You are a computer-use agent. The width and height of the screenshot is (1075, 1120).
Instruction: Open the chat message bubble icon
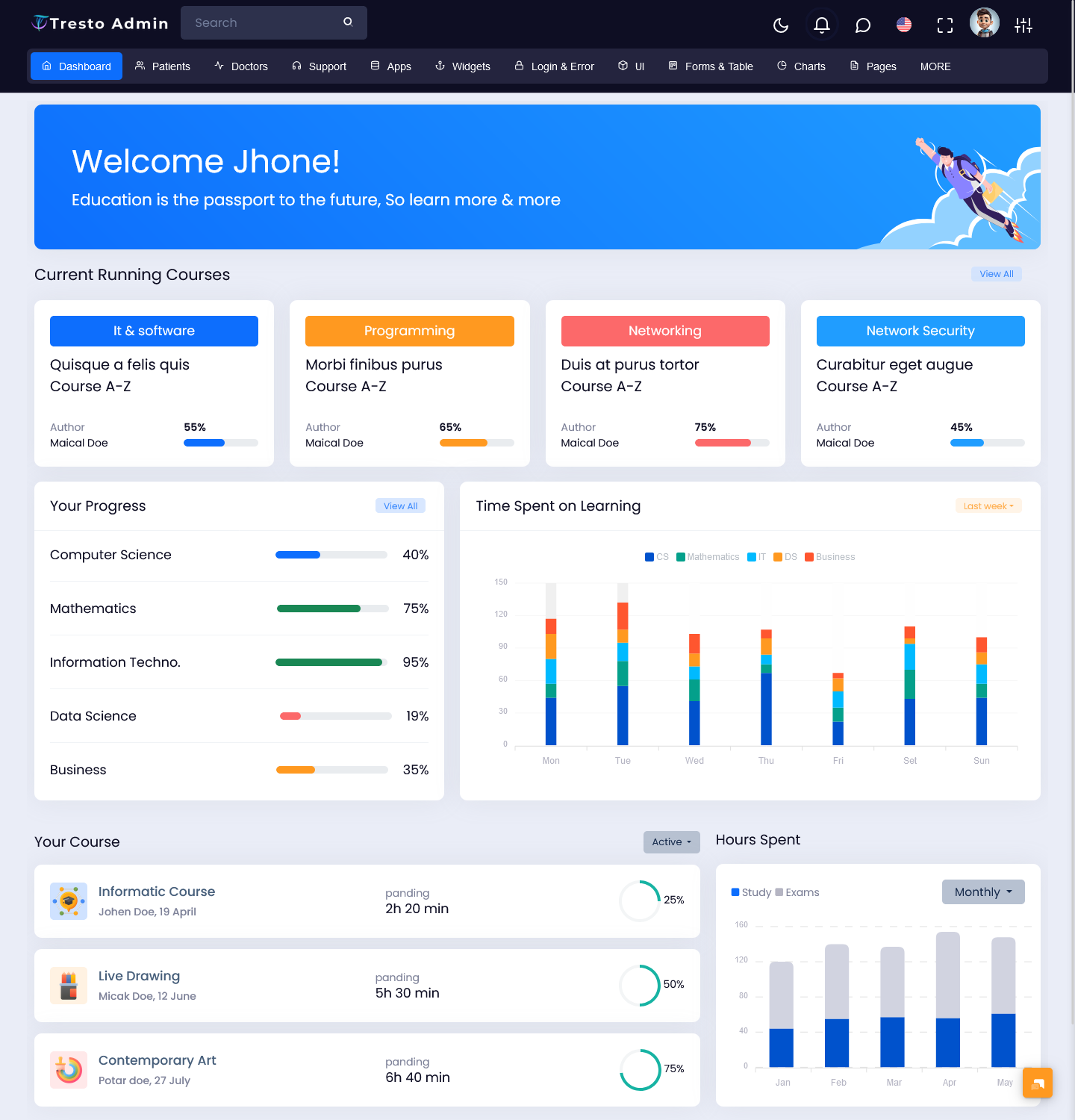tap(862, 25)
